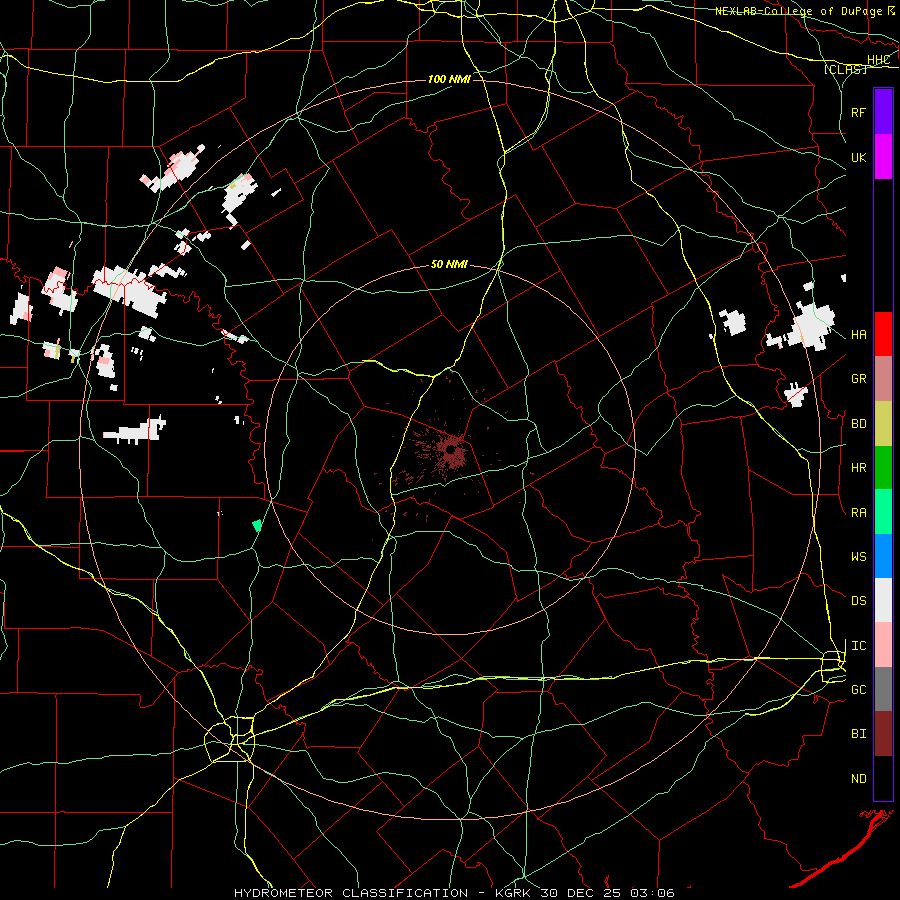Click the WS legend label
This screenshot has height=900, width=900.
click(858, 557)
